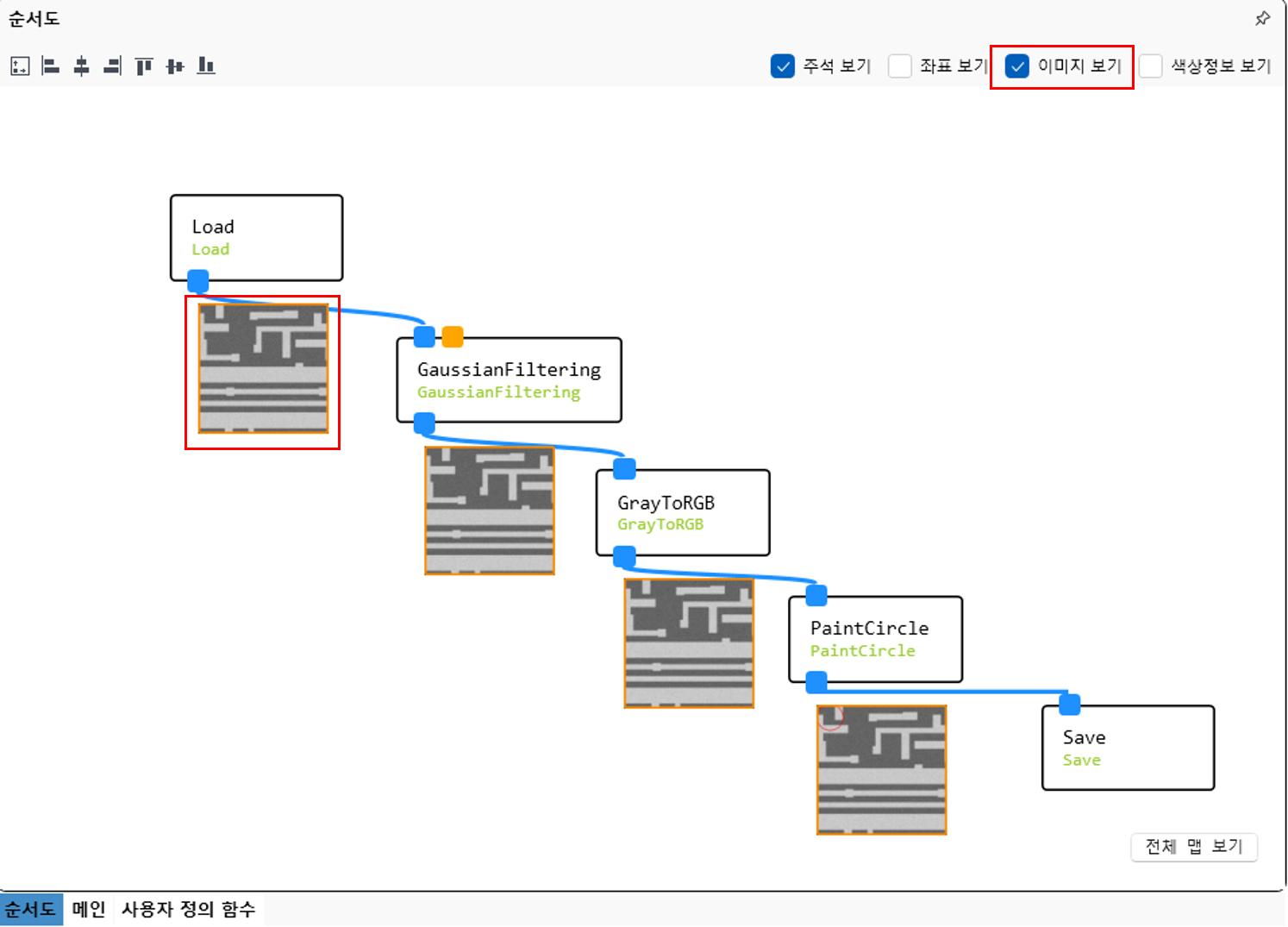This screenshot has width=1288, height=927.
Task: Uncheck the 주석 보기 checkbox
Action: coord(783,66)
